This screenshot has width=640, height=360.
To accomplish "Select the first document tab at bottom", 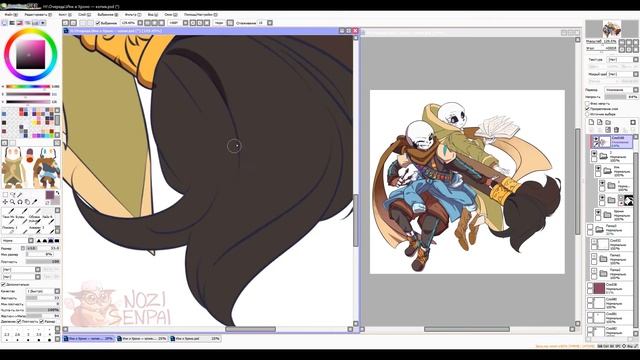I will click(x=89, y=339).
